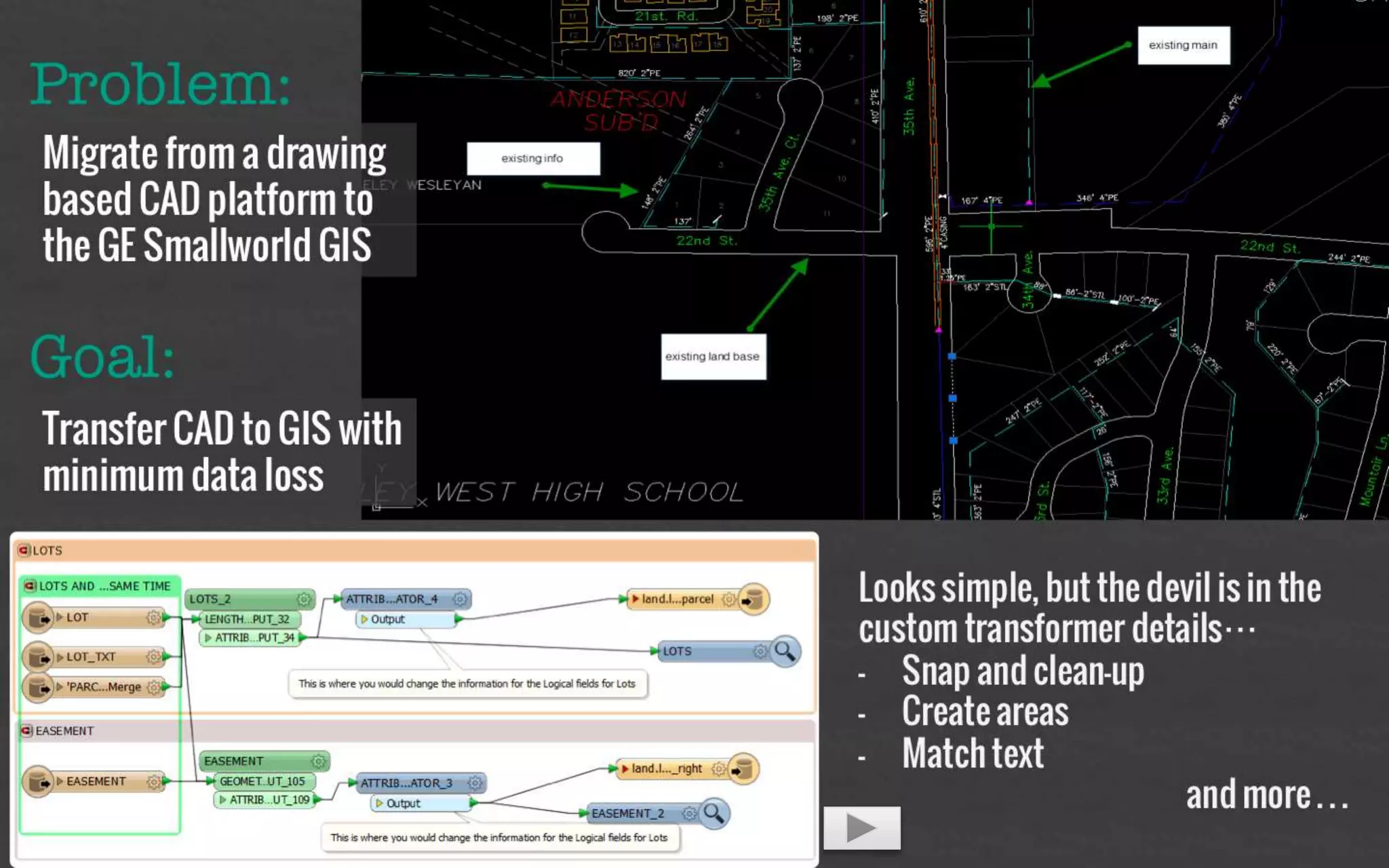The image size is (1389, 868).
Task: Click the ATTRIB...ATOR_4 transformer name
Action: 392,599
